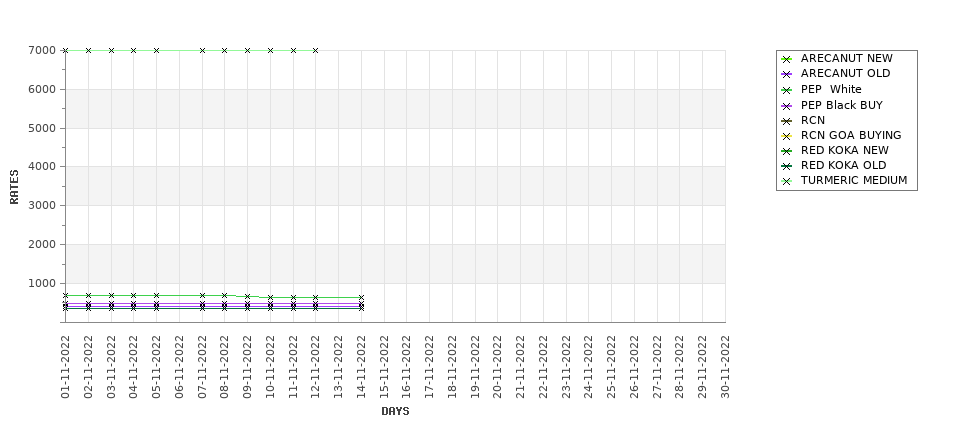This screenshot has height=429, width=975.
Task: Click the 7000 data point on 11-11-2022
Action: point(293,50)
